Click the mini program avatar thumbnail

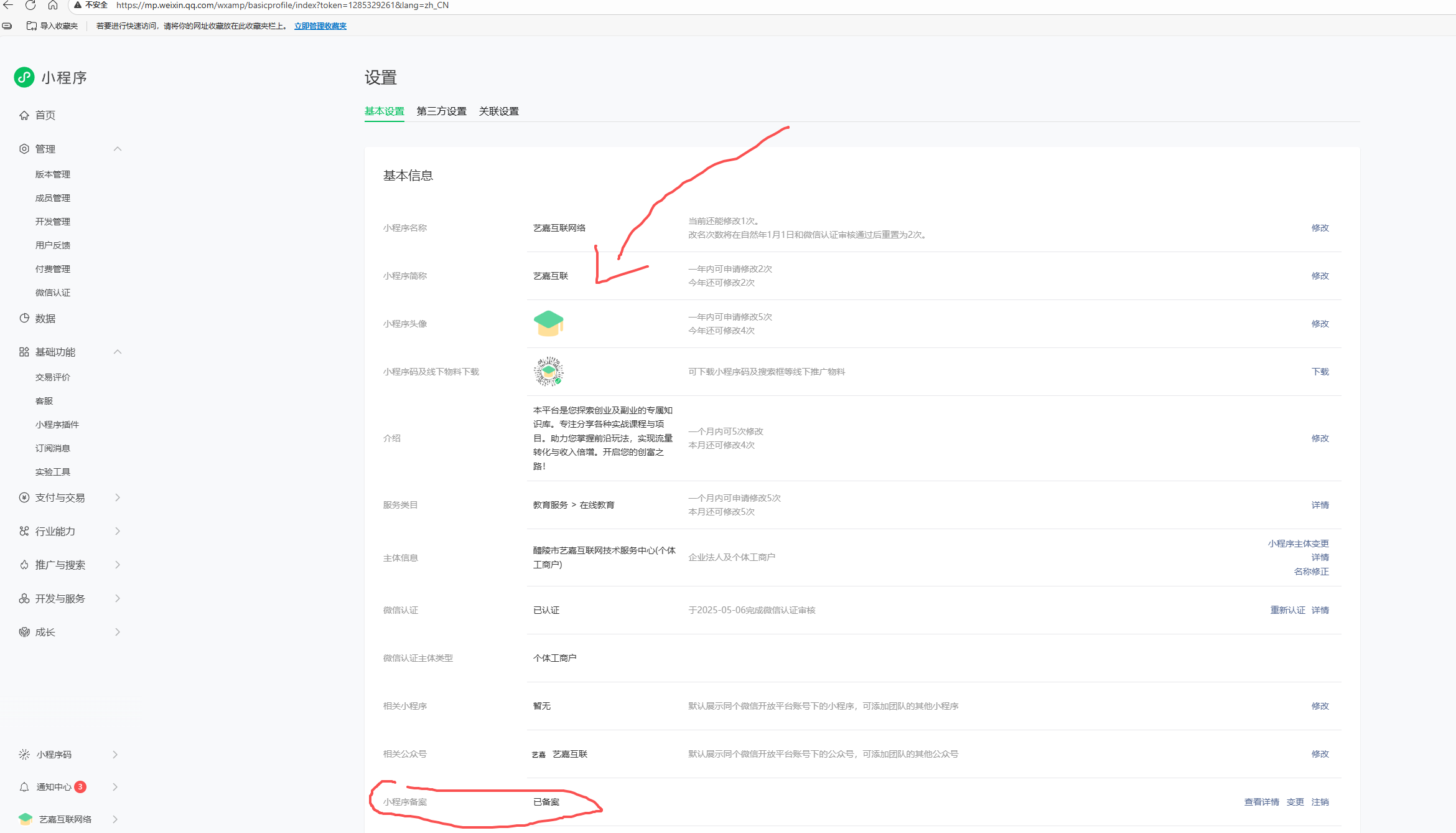(x=548, y=324)
